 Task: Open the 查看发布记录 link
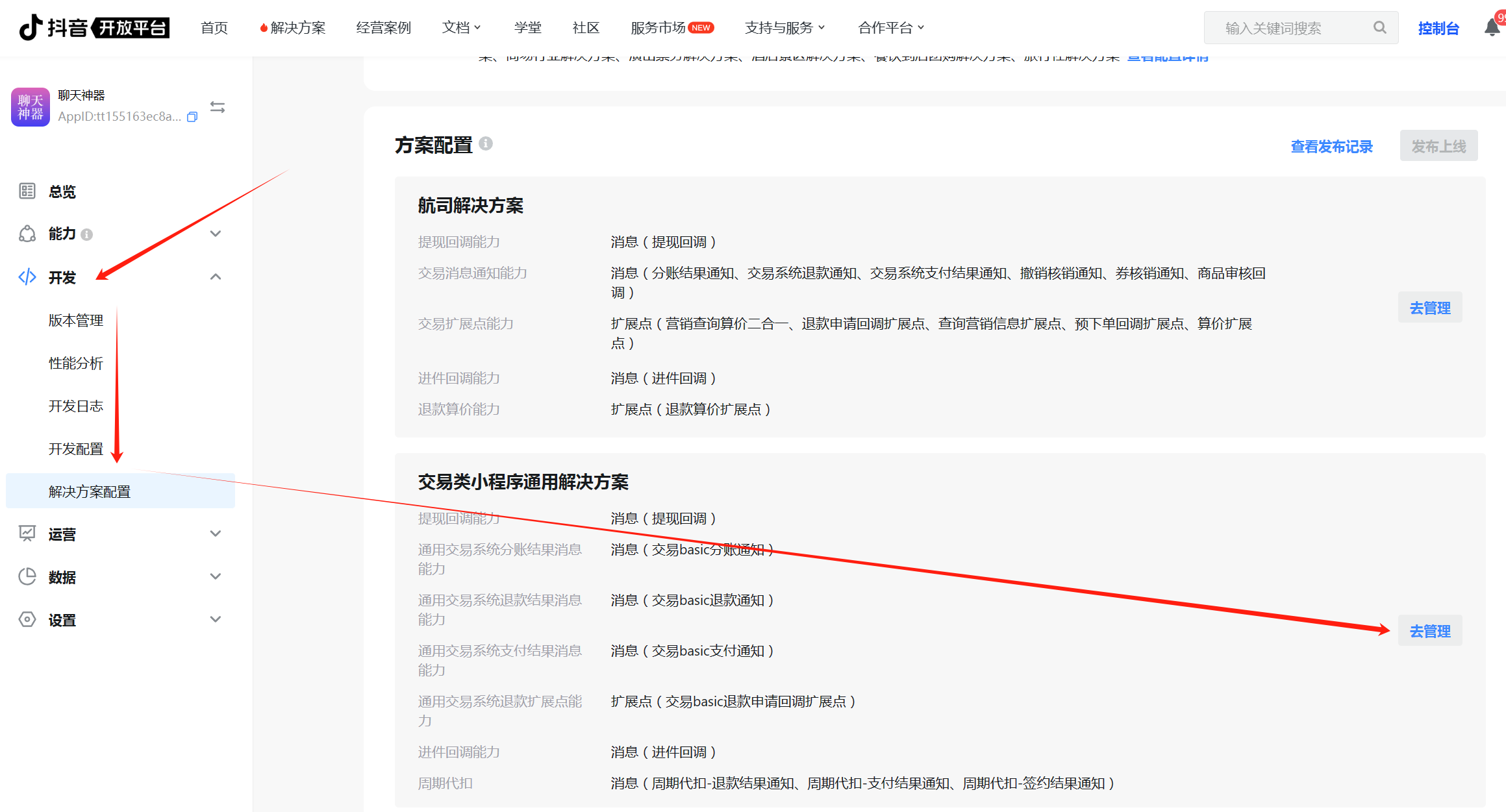pyautogui.click(x=1331, y=146)
